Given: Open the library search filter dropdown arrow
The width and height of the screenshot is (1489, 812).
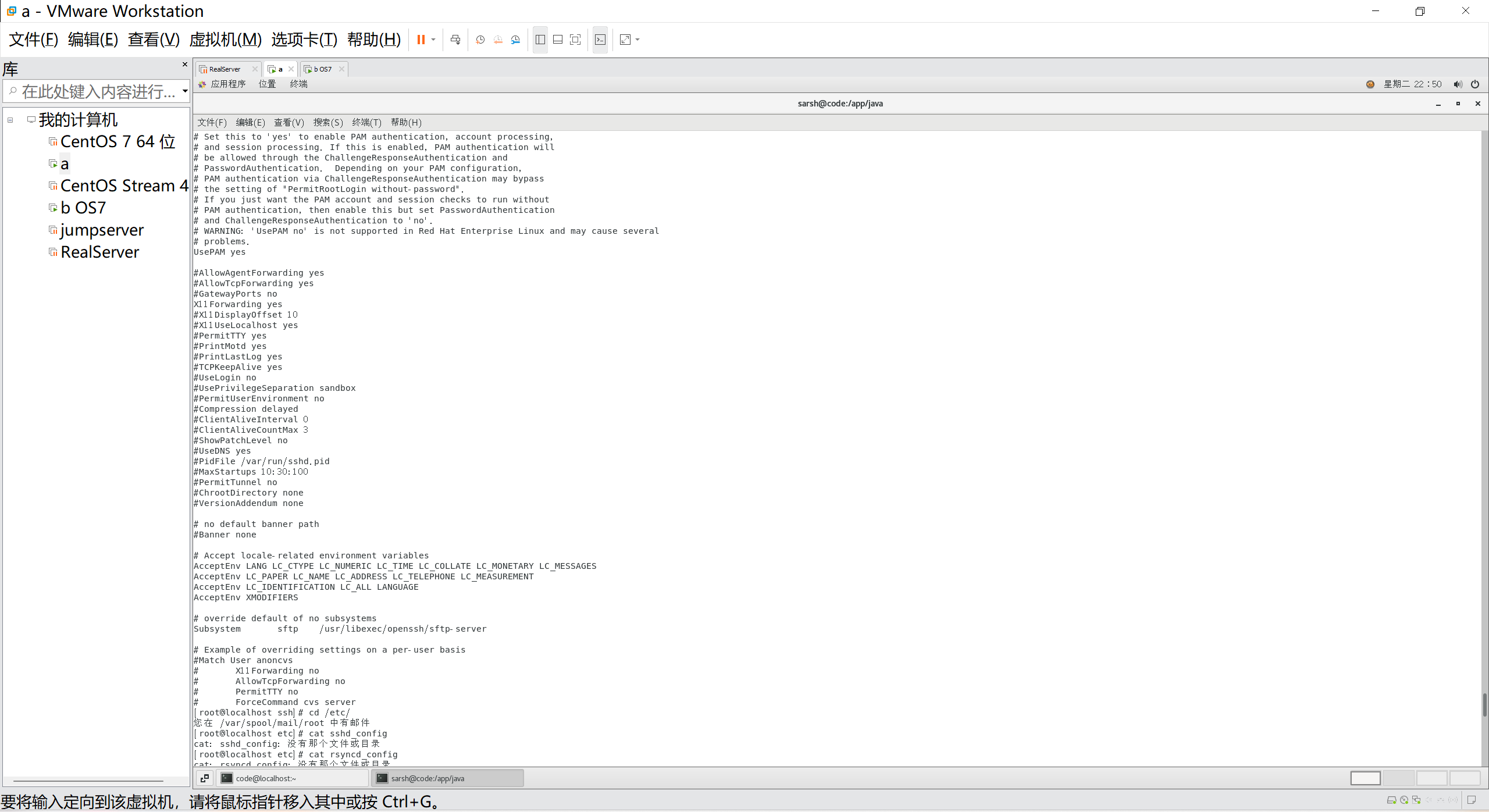Looking at the screenshot, I should (x=185, y=91).
